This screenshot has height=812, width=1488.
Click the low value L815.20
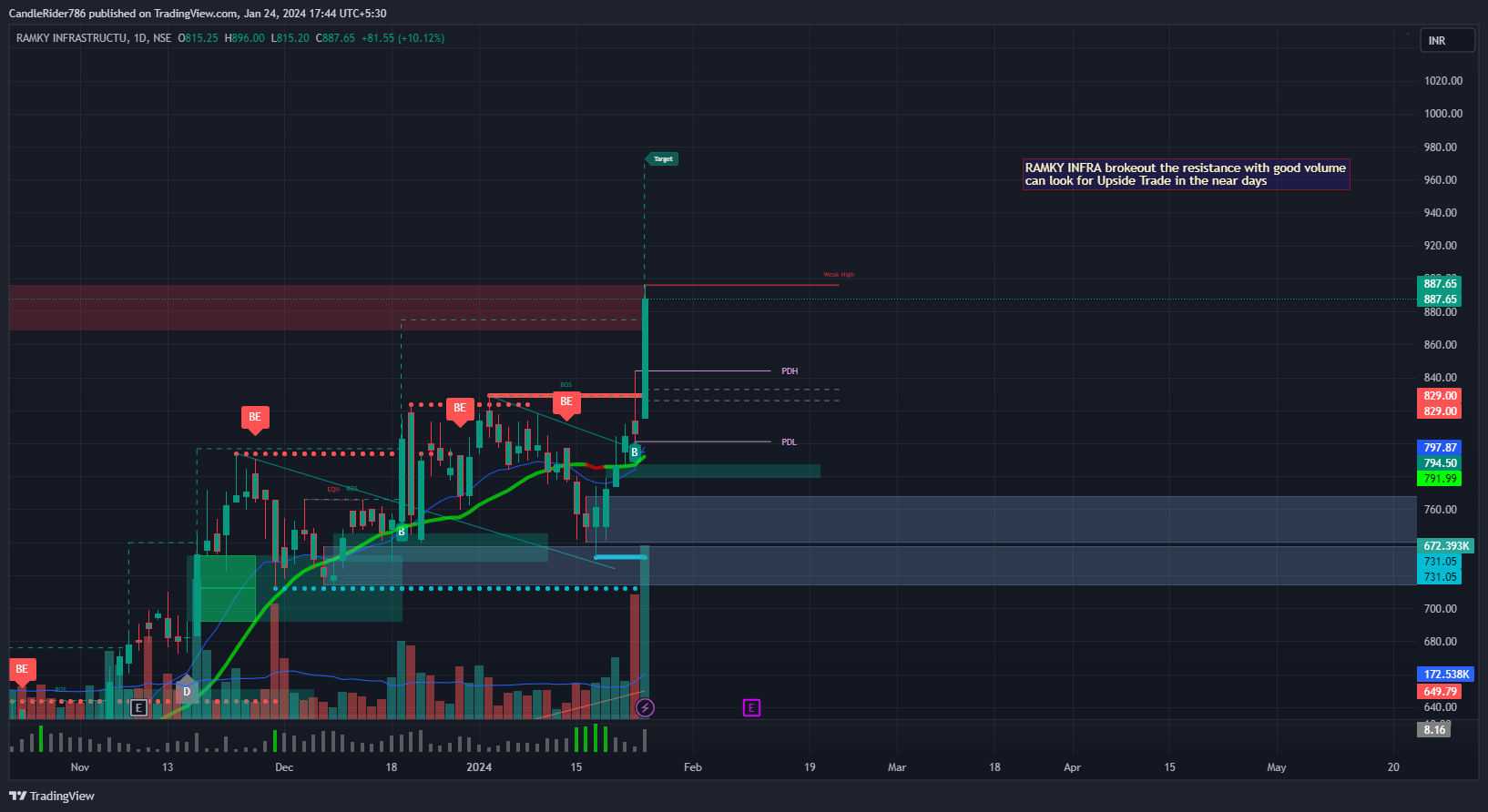coord(290,38)
